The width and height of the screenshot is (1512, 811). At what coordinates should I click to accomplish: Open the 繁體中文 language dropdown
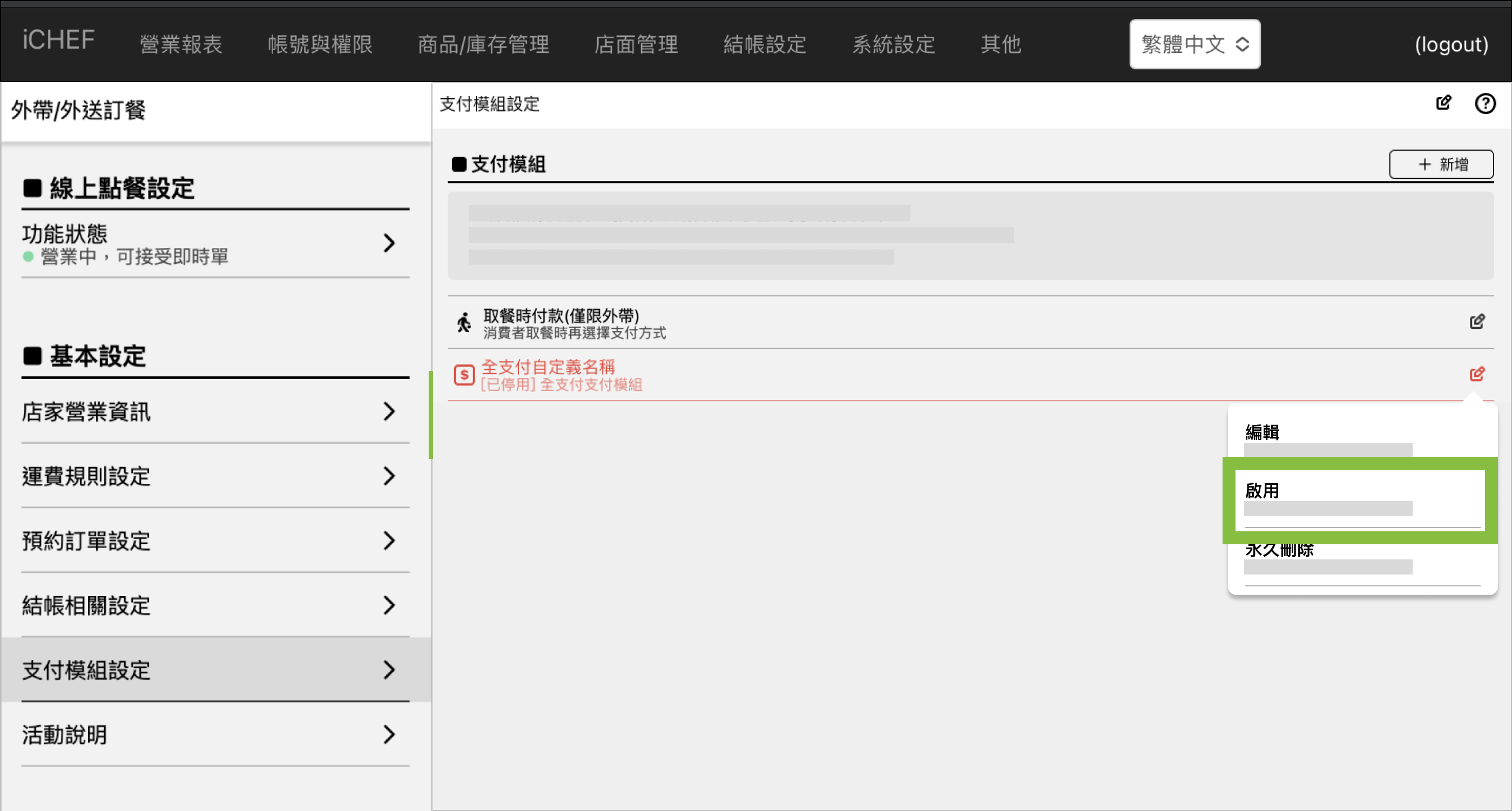[1194, 44]
